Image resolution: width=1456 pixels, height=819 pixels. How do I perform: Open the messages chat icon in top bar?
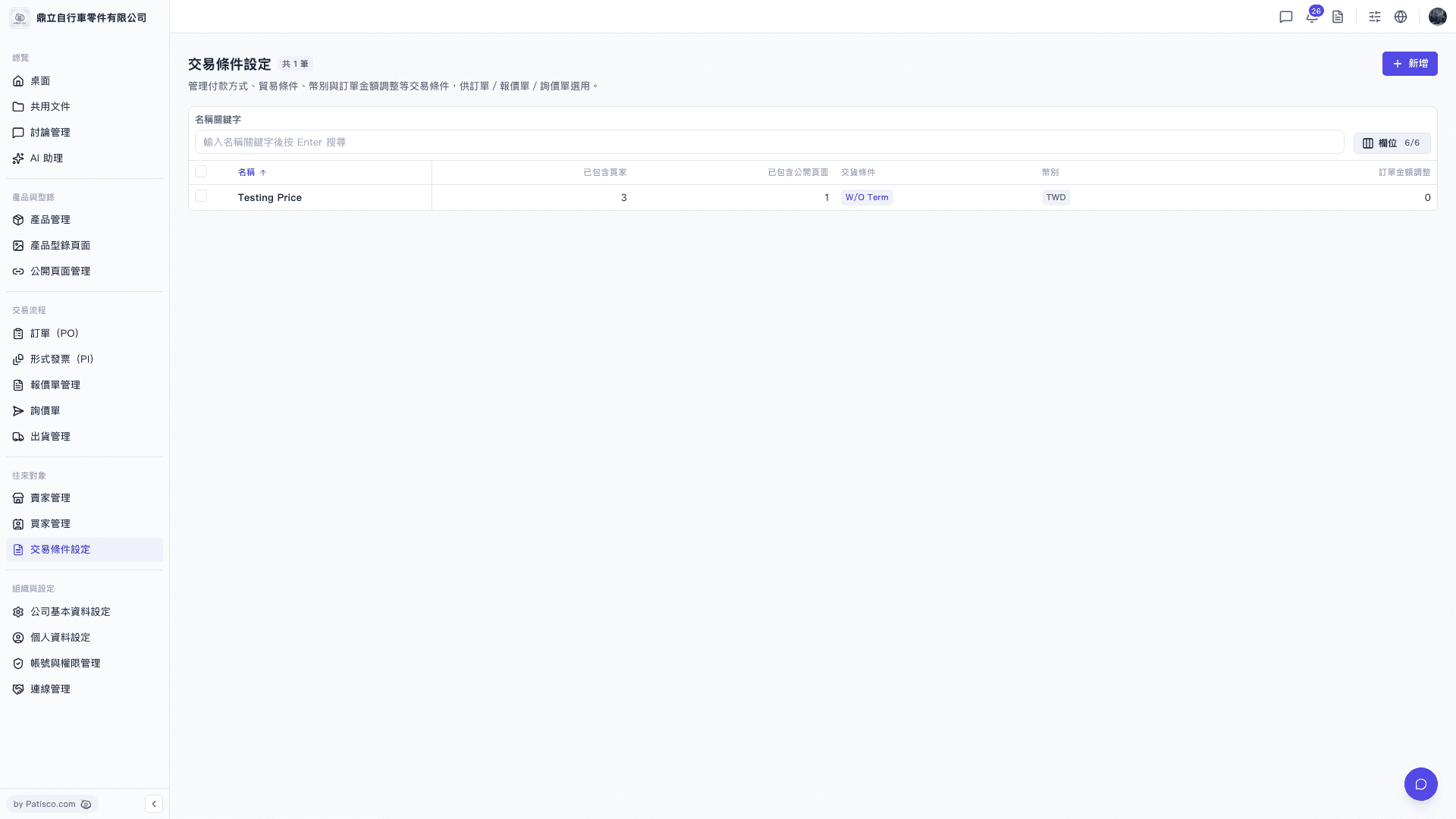(1285, 17)
